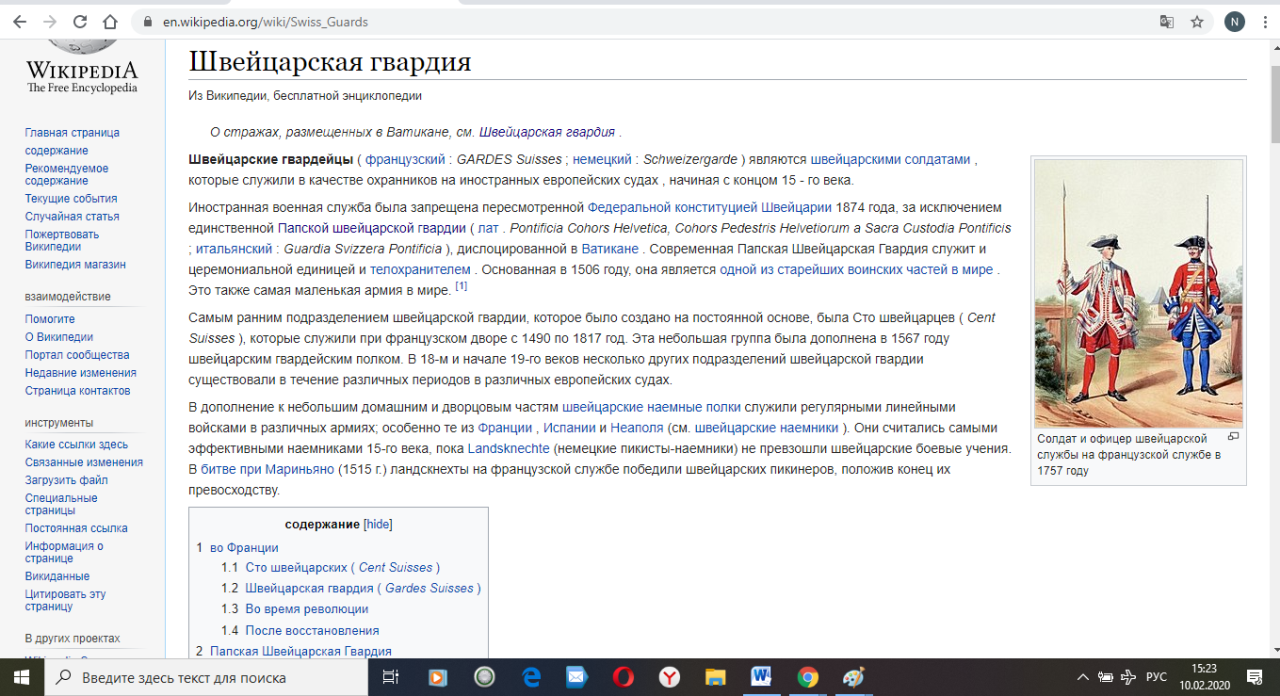
Task: Switch the РУС keyboard language
Action: pyautogui.click(x=1156, y=677)
